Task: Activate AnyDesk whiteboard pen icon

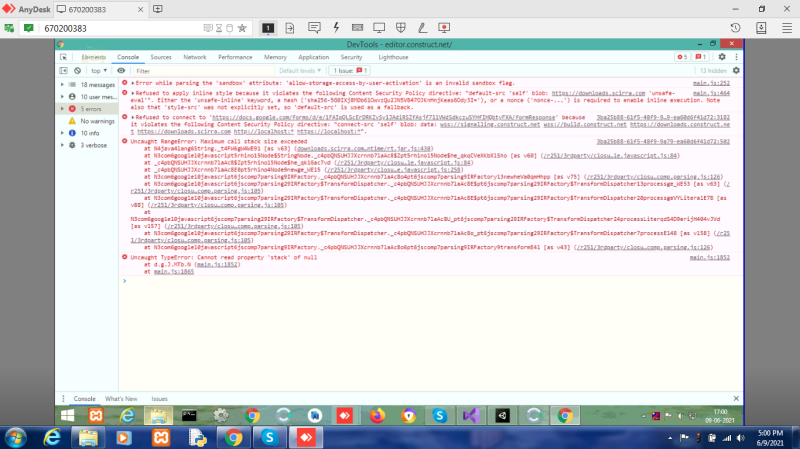Action: pyautogui.click(x=422, y=28)
